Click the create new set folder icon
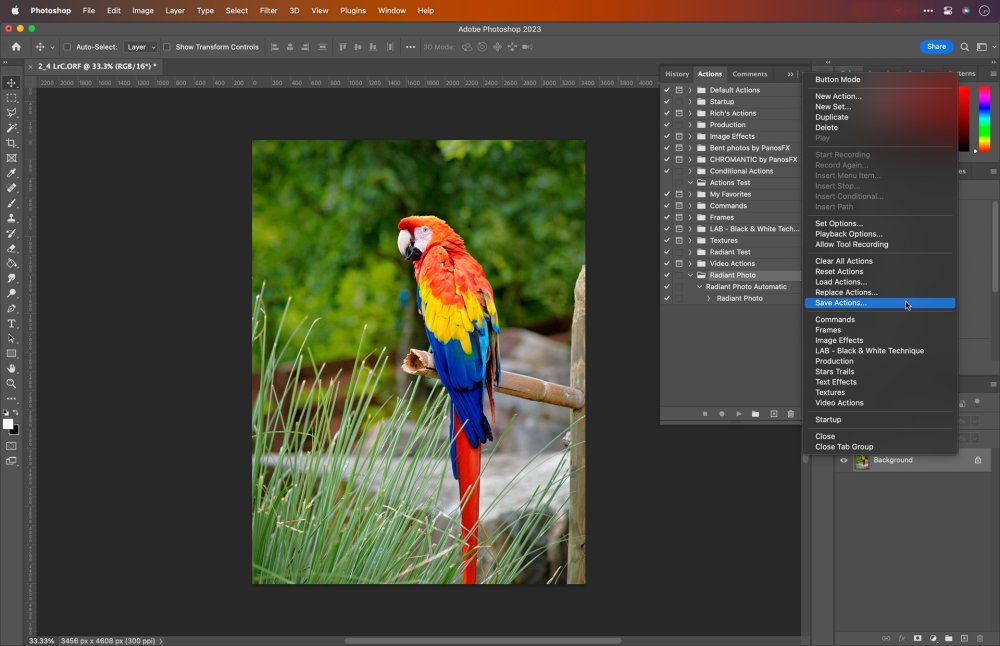The height and width of the screenshot is (646, 1000). (755, 414)
